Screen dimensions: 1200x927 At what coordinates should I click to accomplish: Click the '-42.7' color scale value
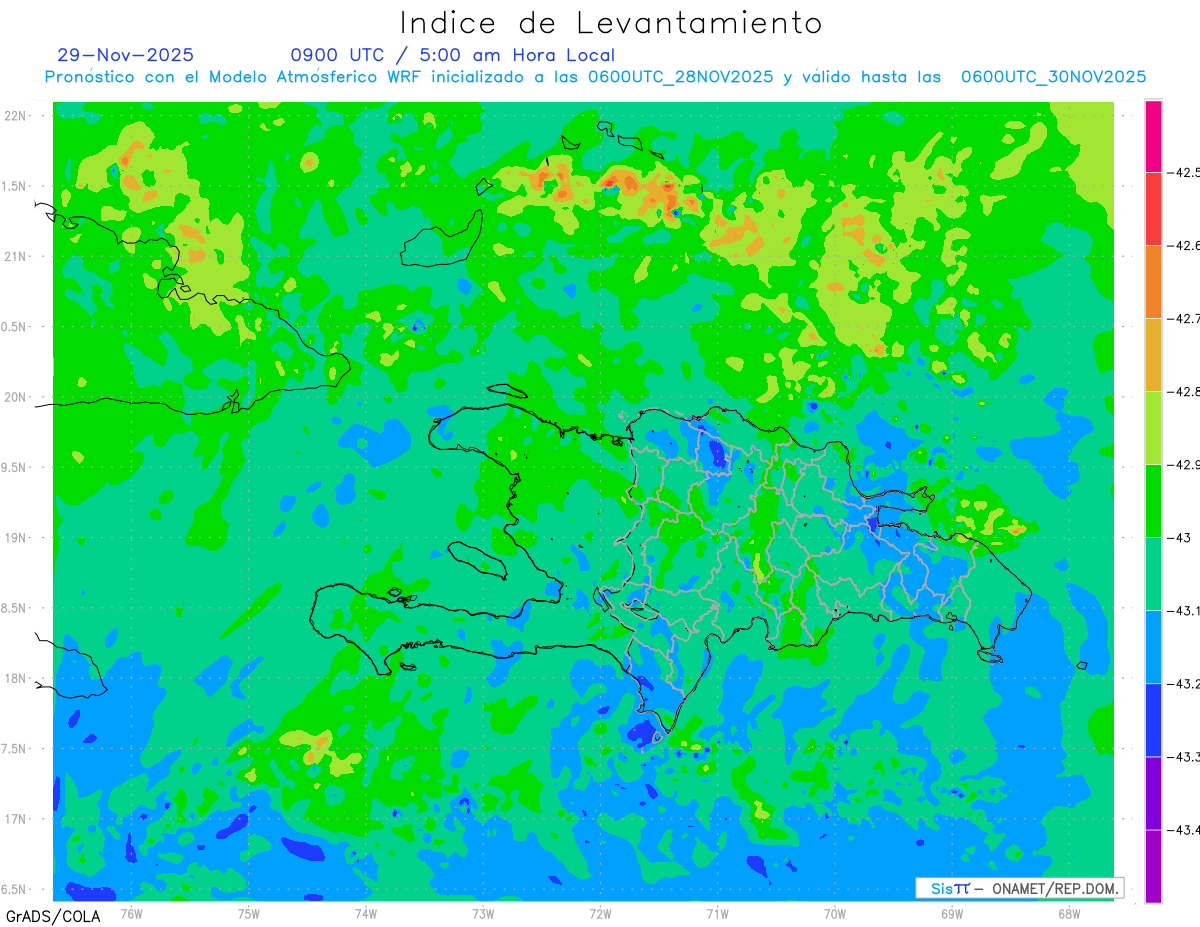coord(1185,319)
